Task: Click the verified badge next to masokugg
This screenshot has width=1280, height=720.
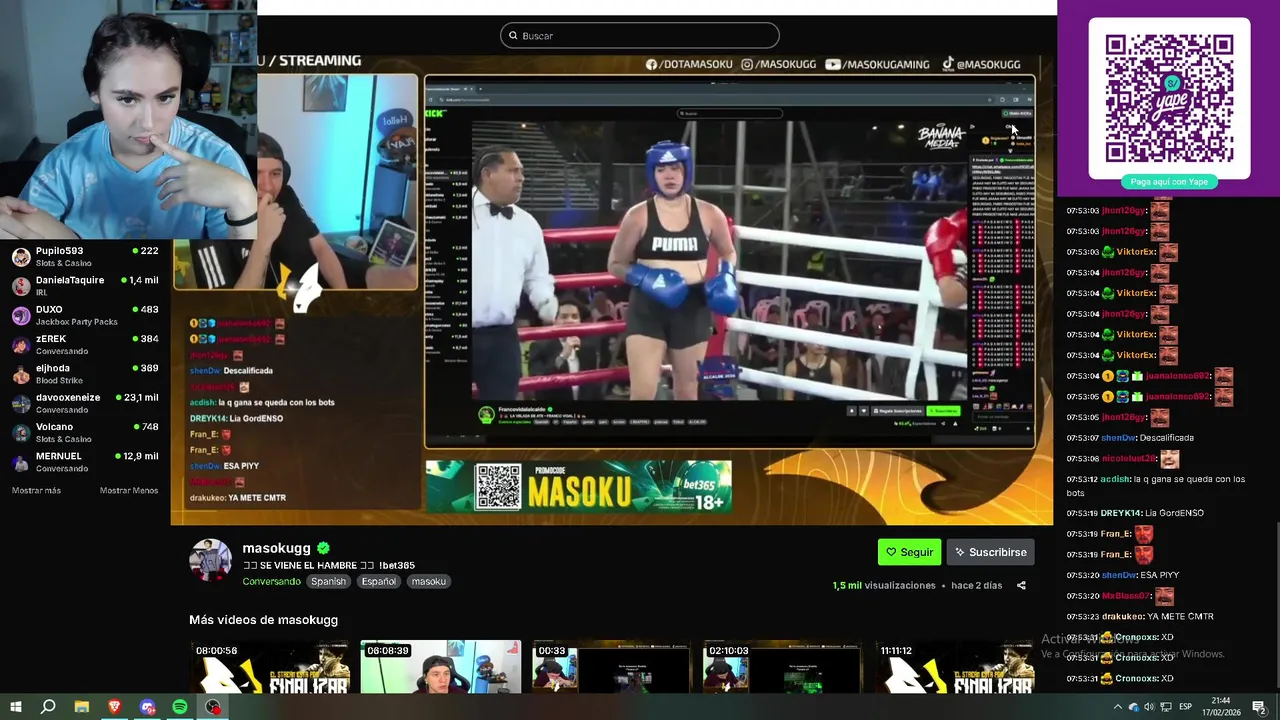Action: tap(323, 548)
